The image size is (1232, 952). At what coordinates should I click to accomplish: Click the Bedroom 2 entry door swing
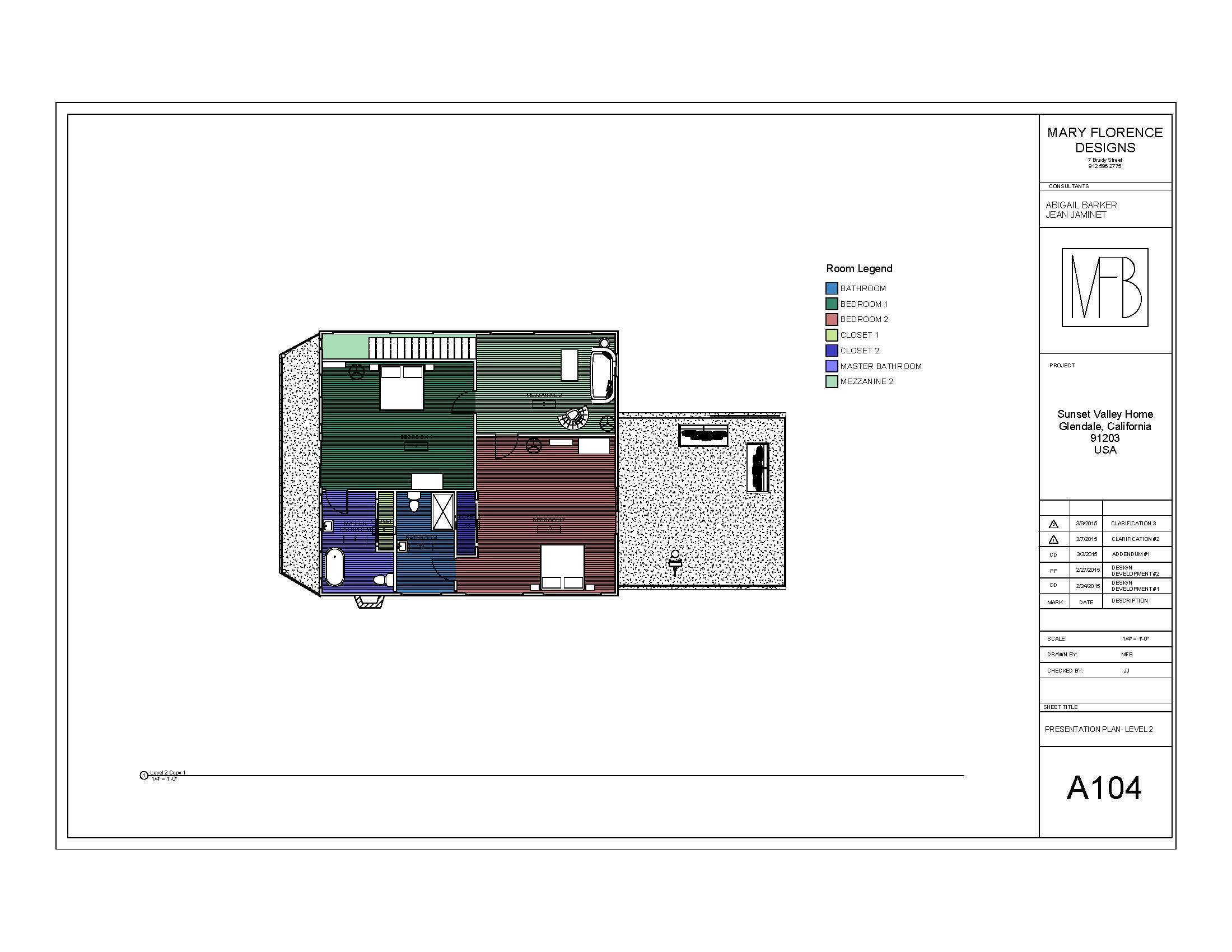(507, 447)
